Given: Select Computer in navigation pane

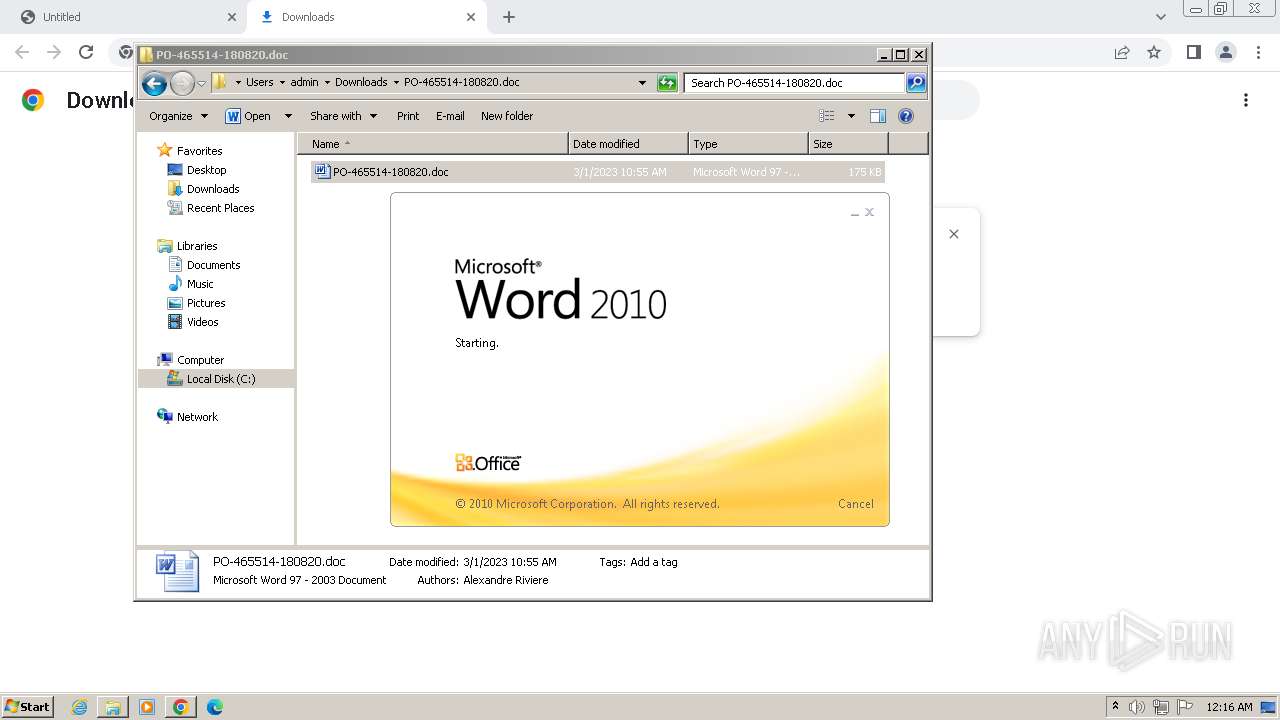Looking at the screenshot, I should [x=200, y=360].
